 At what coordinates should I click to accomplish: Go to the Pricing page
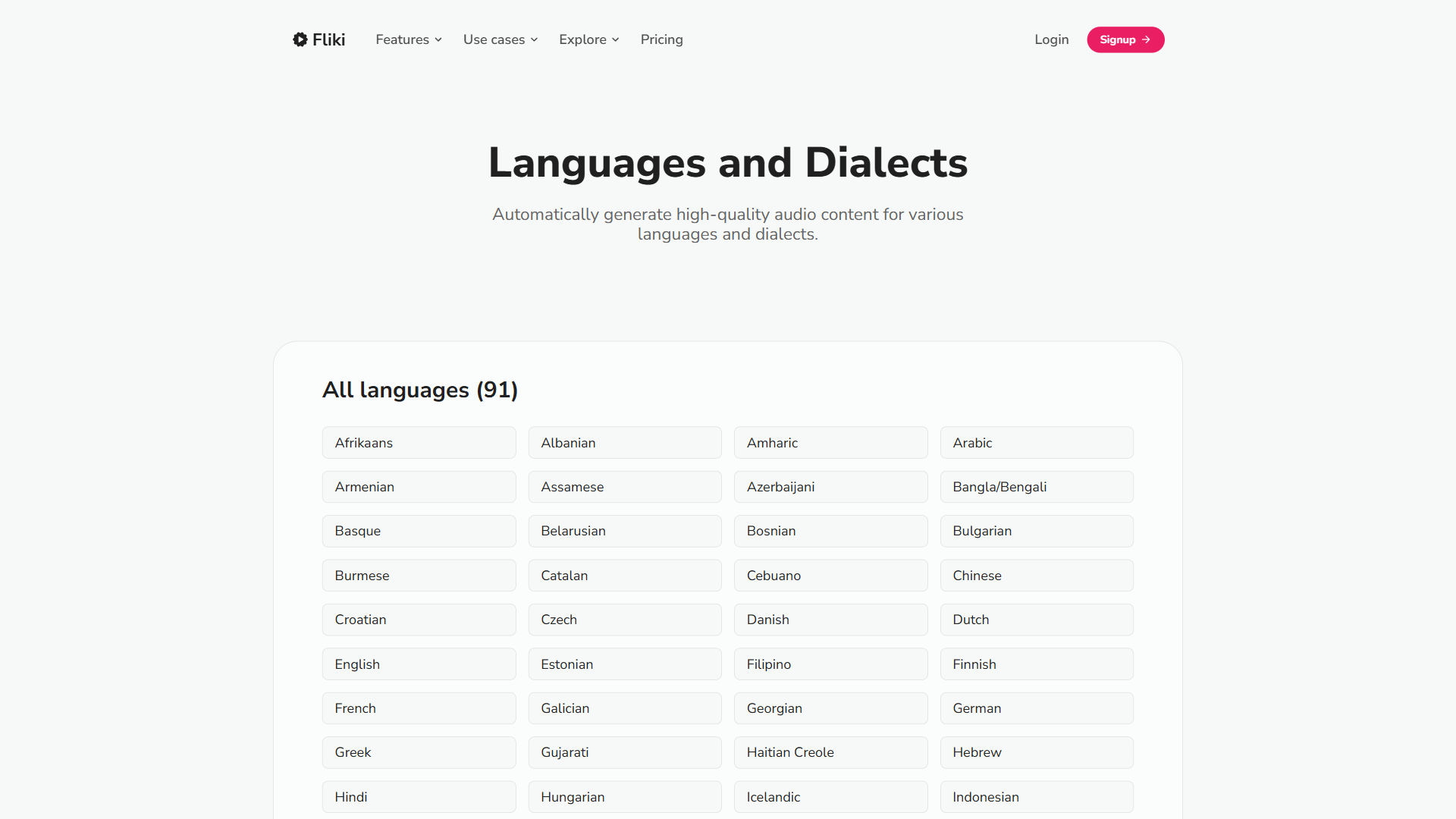[661, 39]
